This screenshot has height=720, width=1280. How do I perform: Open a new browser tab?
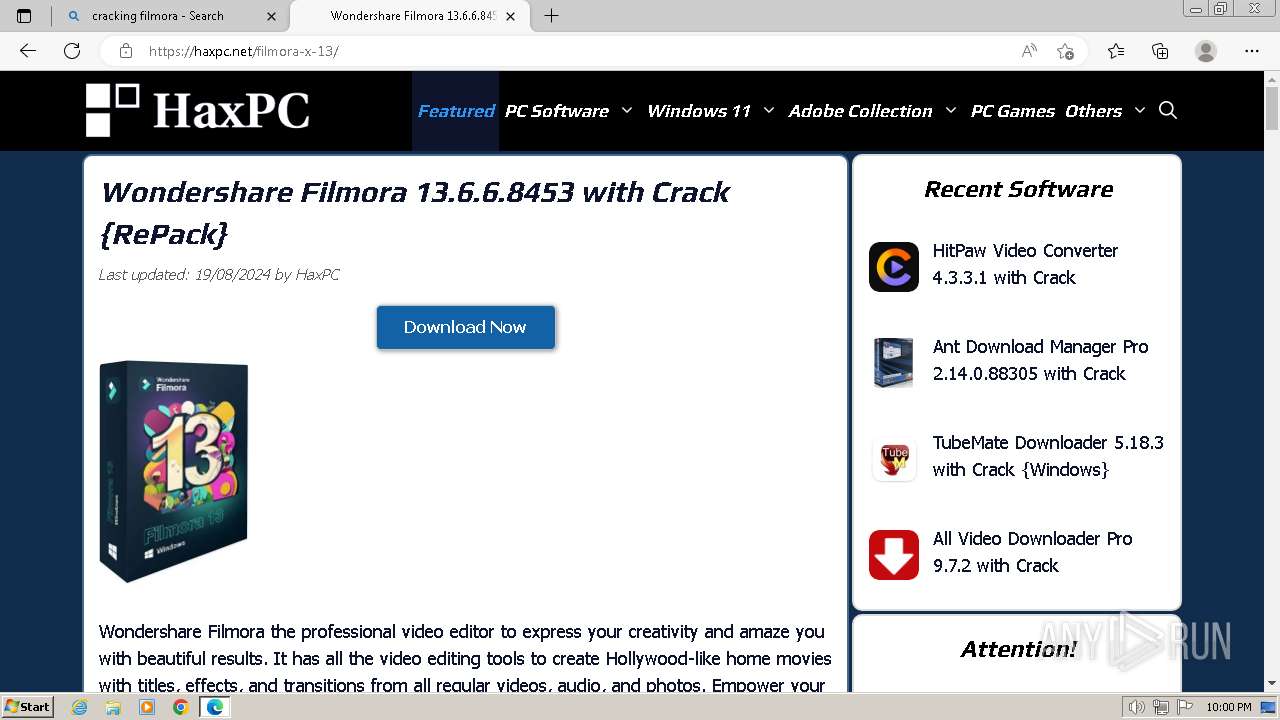(x=551, y=16)
